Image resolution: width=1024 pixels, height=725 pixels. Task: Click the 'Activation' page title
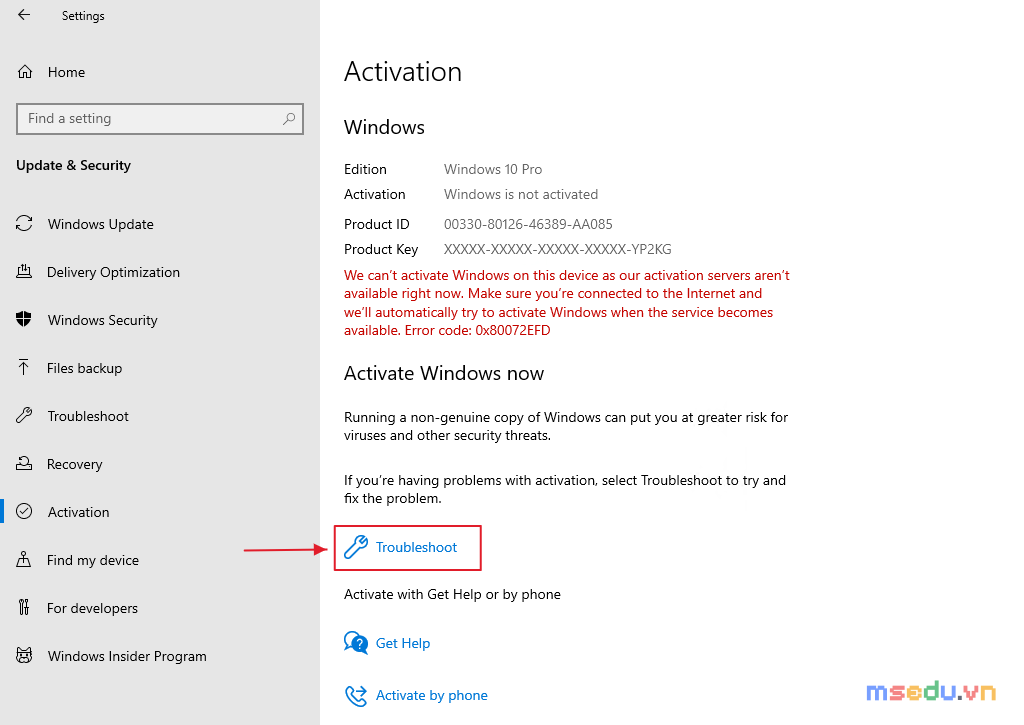coord(402,71)
